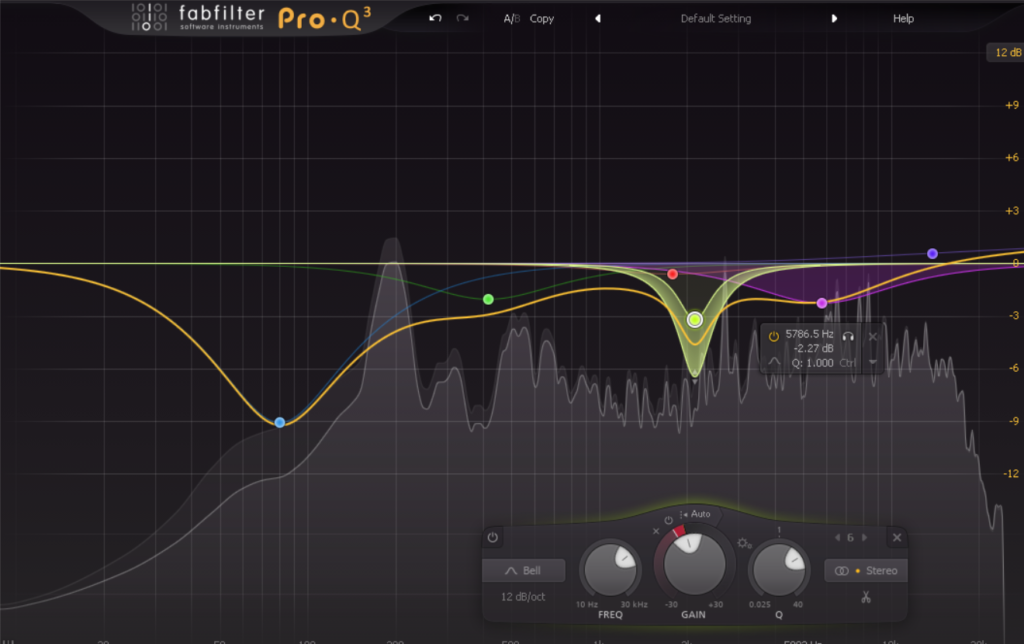Click the 5786.5 Hz frequency value

(809, 334)
